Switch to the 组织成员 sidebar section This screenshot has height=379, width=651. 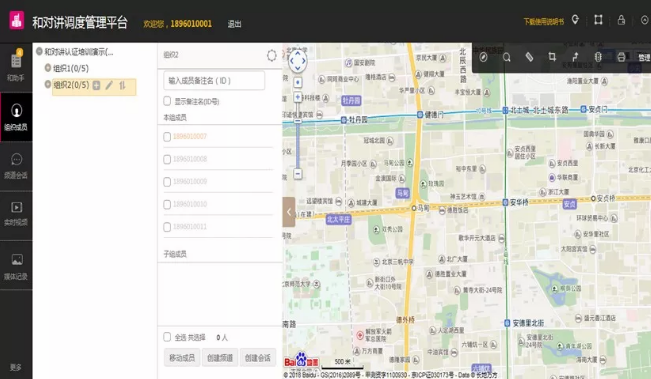pyautogui.click(x=16, y=117)
